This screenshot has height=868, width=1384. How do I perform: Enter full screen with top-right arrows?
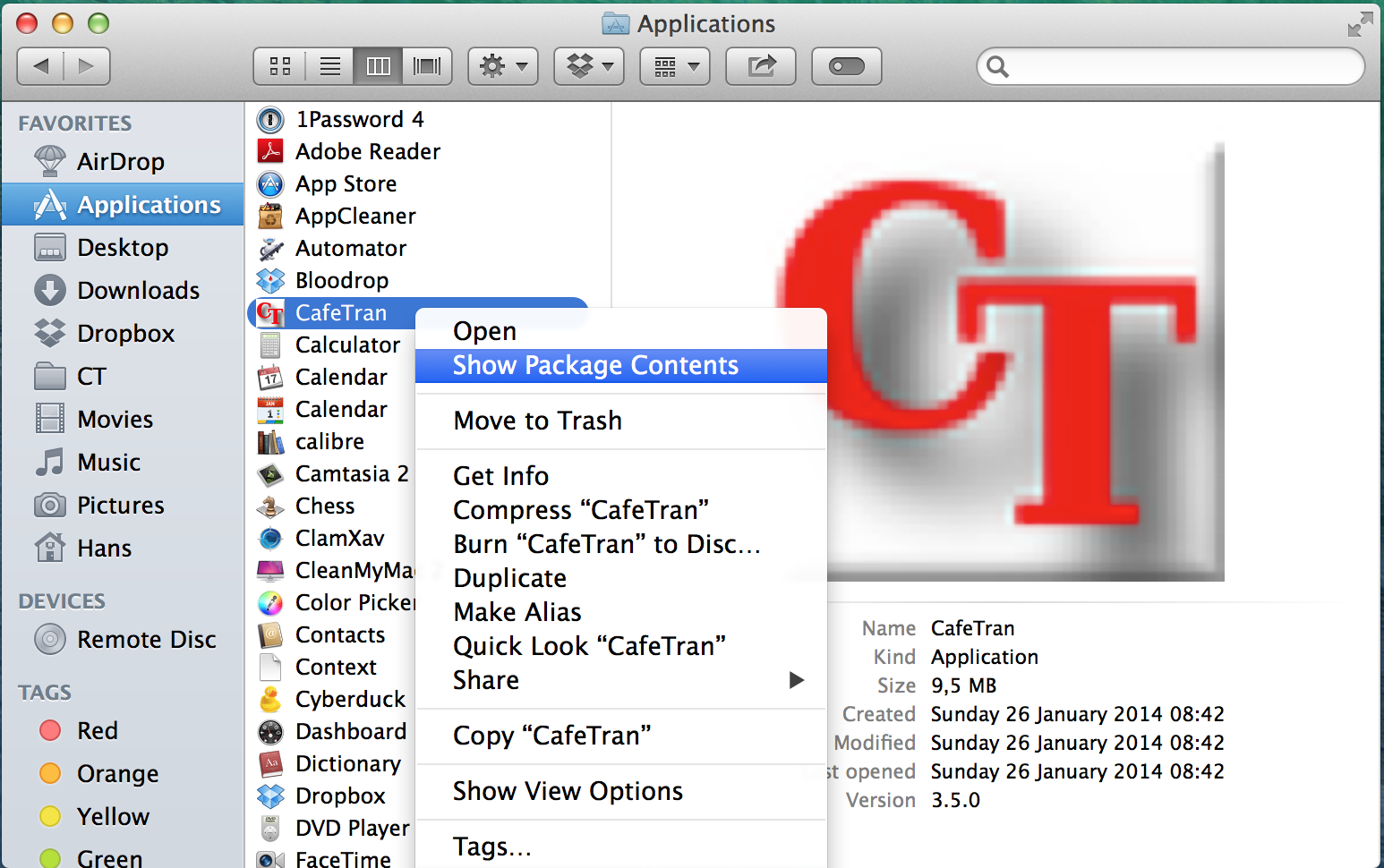[1359, 24]
